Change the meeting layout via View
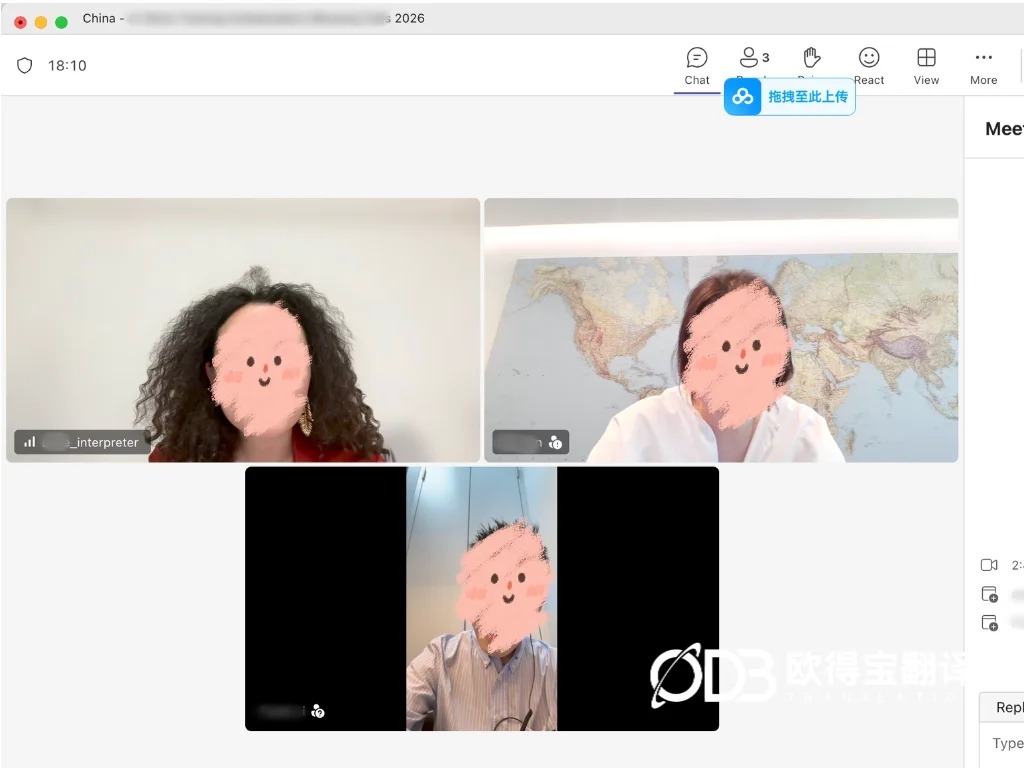 click(926, 67)
